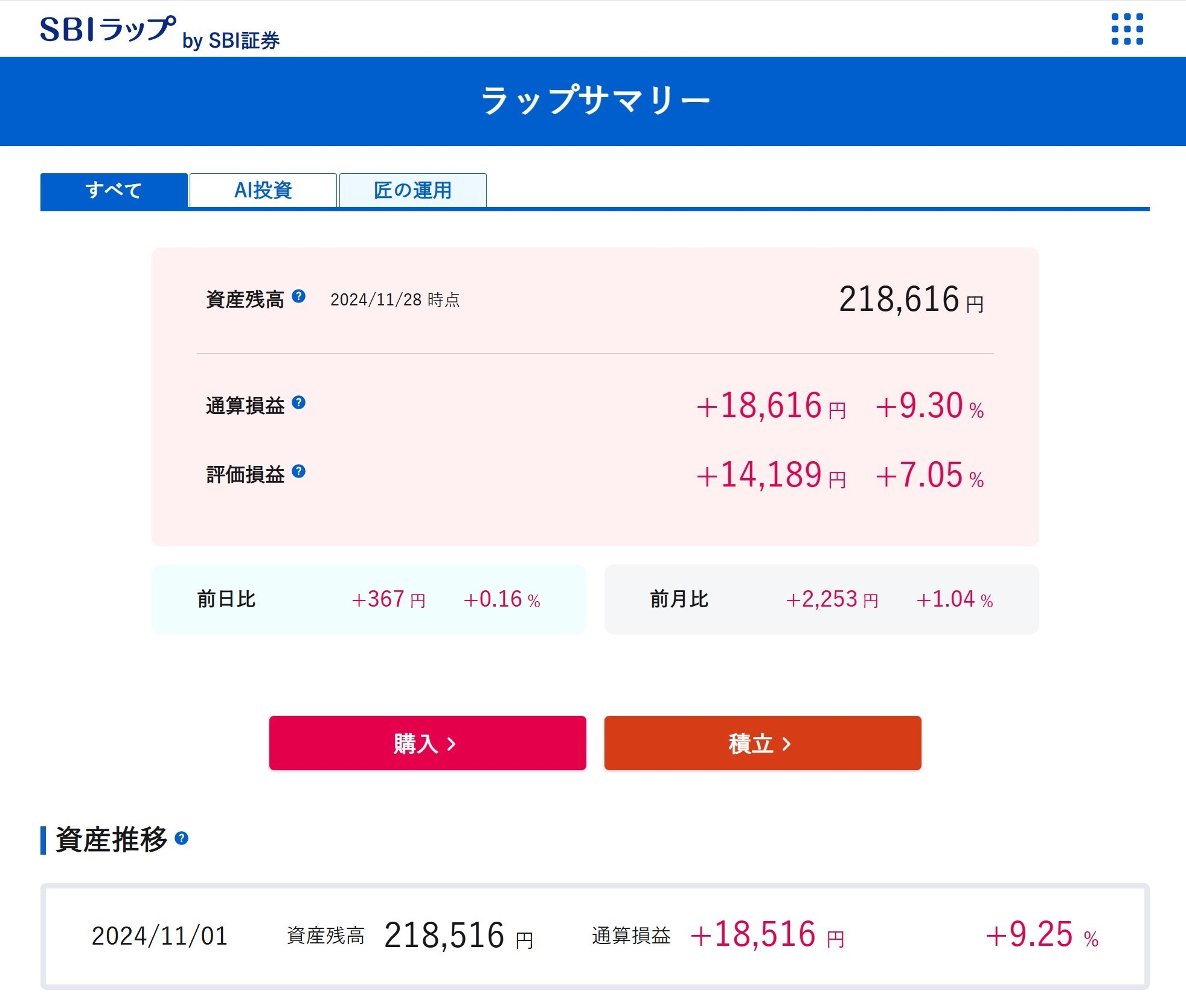Click the by SBI証券 text in the header
Screen dimensions: 1186x1008
pos(231,40)
